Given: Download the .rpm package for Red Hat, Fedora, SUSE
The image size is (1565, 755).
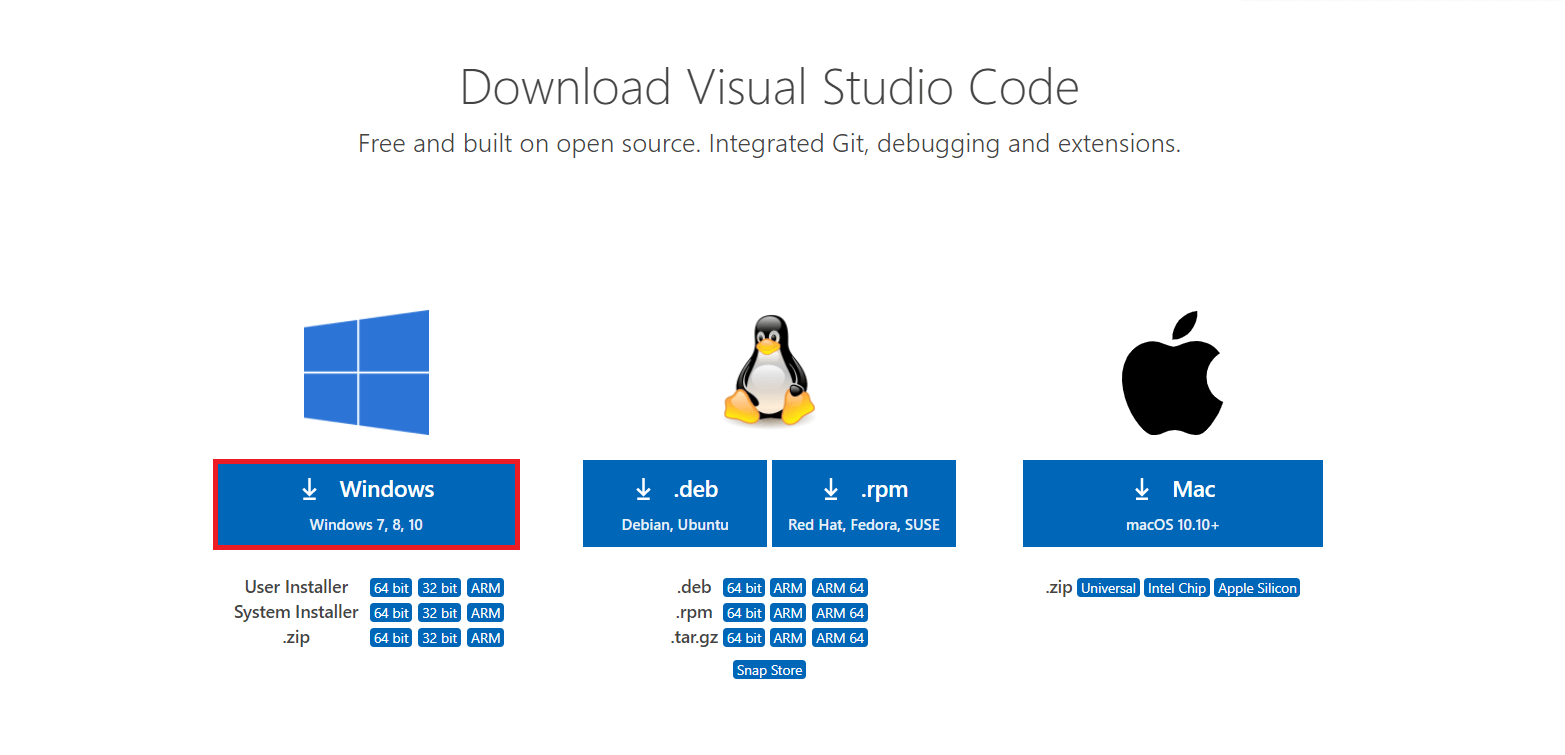Looking at the screenshot, I should click(864, 504).
